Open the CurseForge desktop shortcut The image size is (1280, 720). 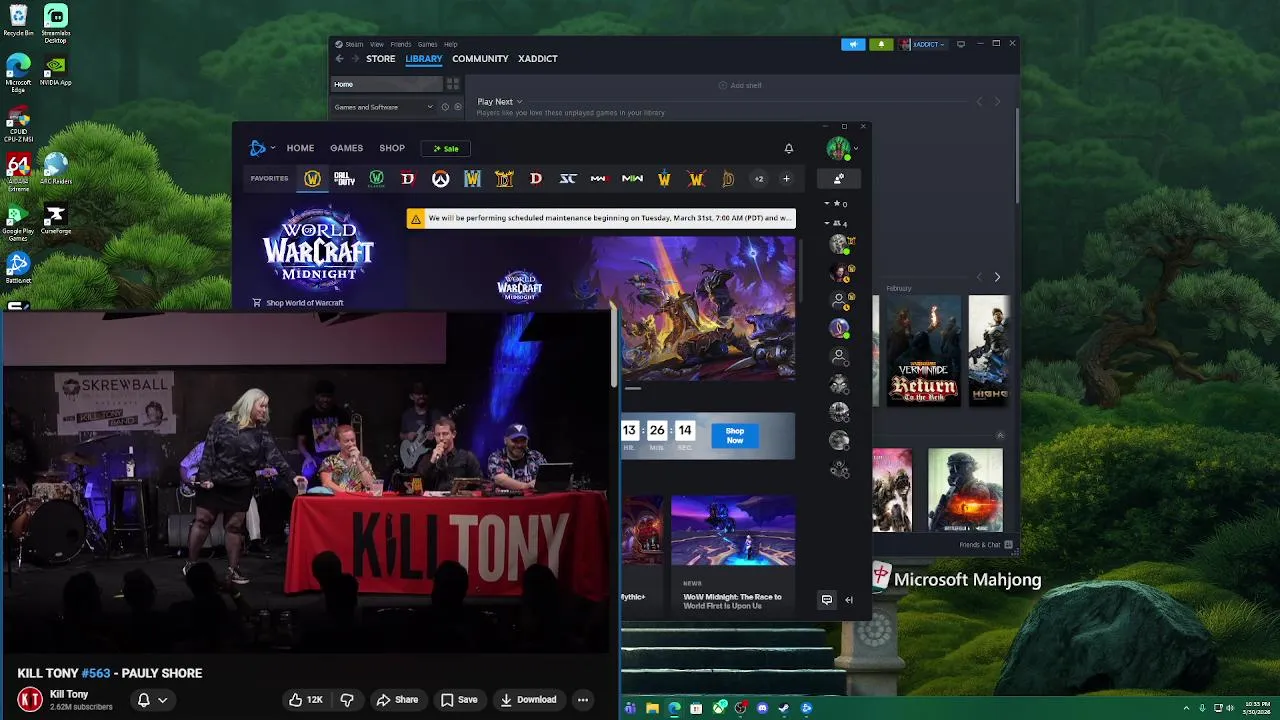coord(56,221)
